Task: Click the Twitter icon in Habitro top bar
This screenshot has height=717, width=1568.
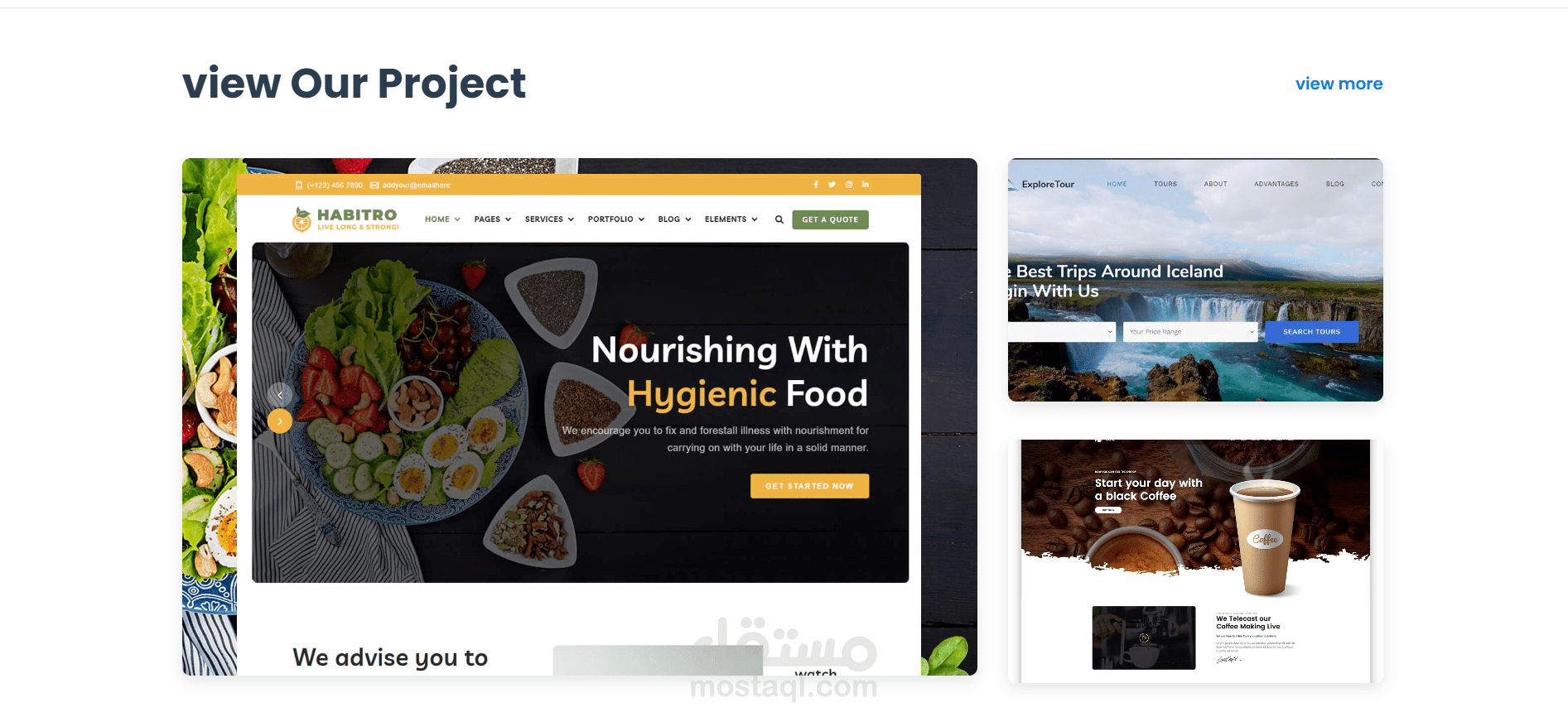Action: tap(832, 185)
